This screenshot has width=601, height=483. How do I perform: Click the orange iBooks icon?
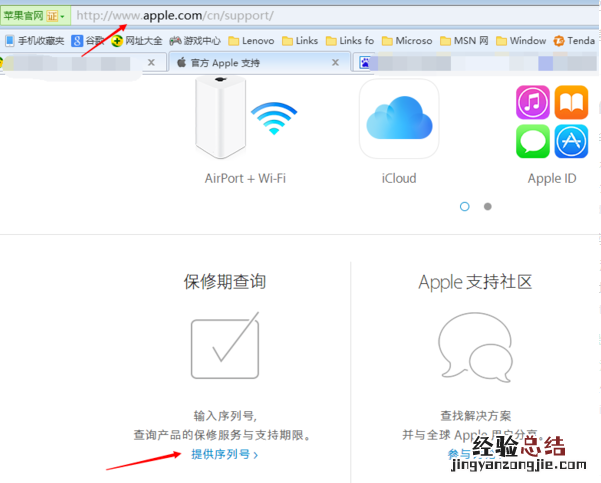pos(571,102)
